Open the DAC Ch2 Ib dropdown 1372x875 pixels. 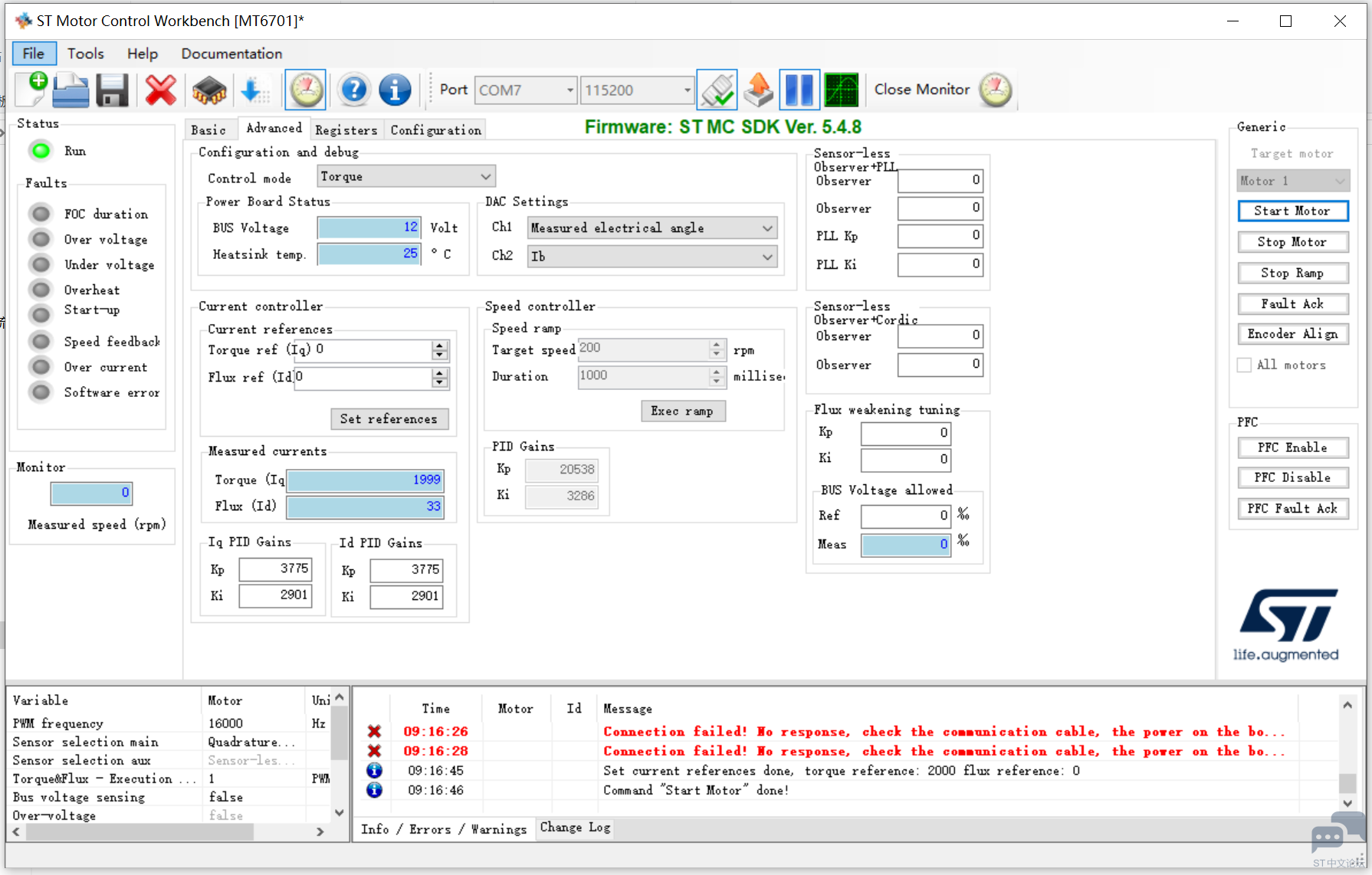652,256
